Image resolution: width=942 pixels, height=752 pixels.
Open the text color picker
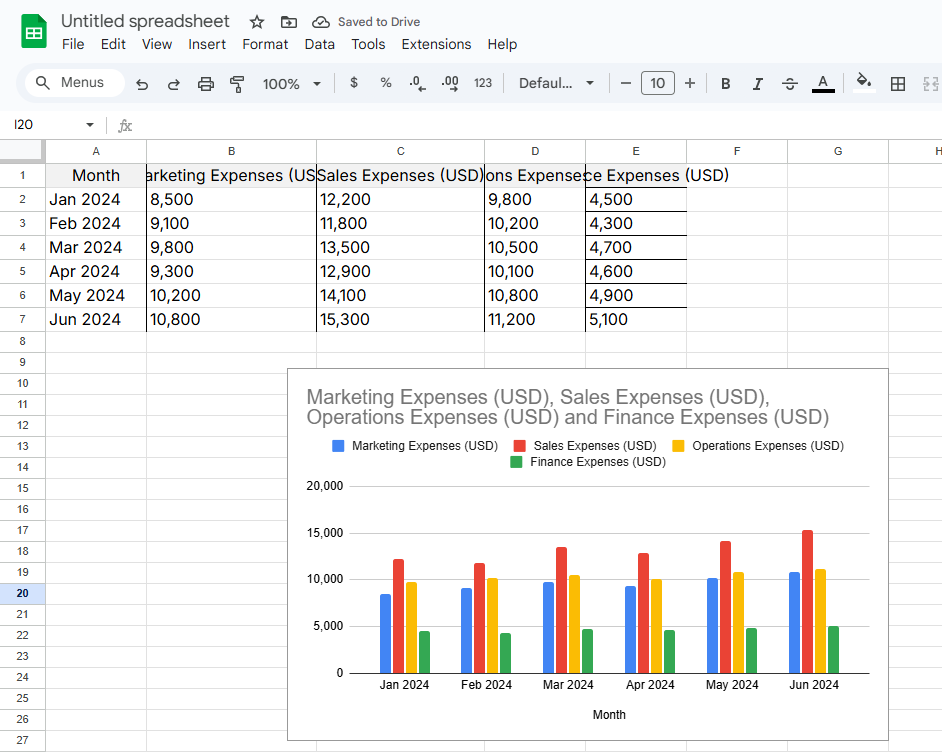point(823,84)
